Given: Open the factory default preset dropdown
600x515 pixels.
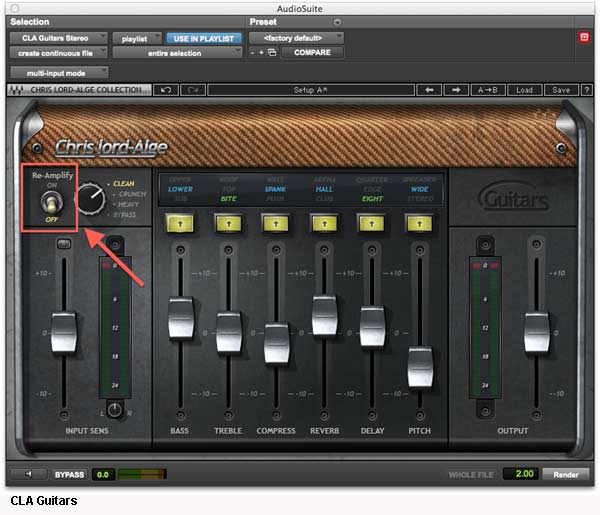Looking at the screenshot, I should coord(296,38).
